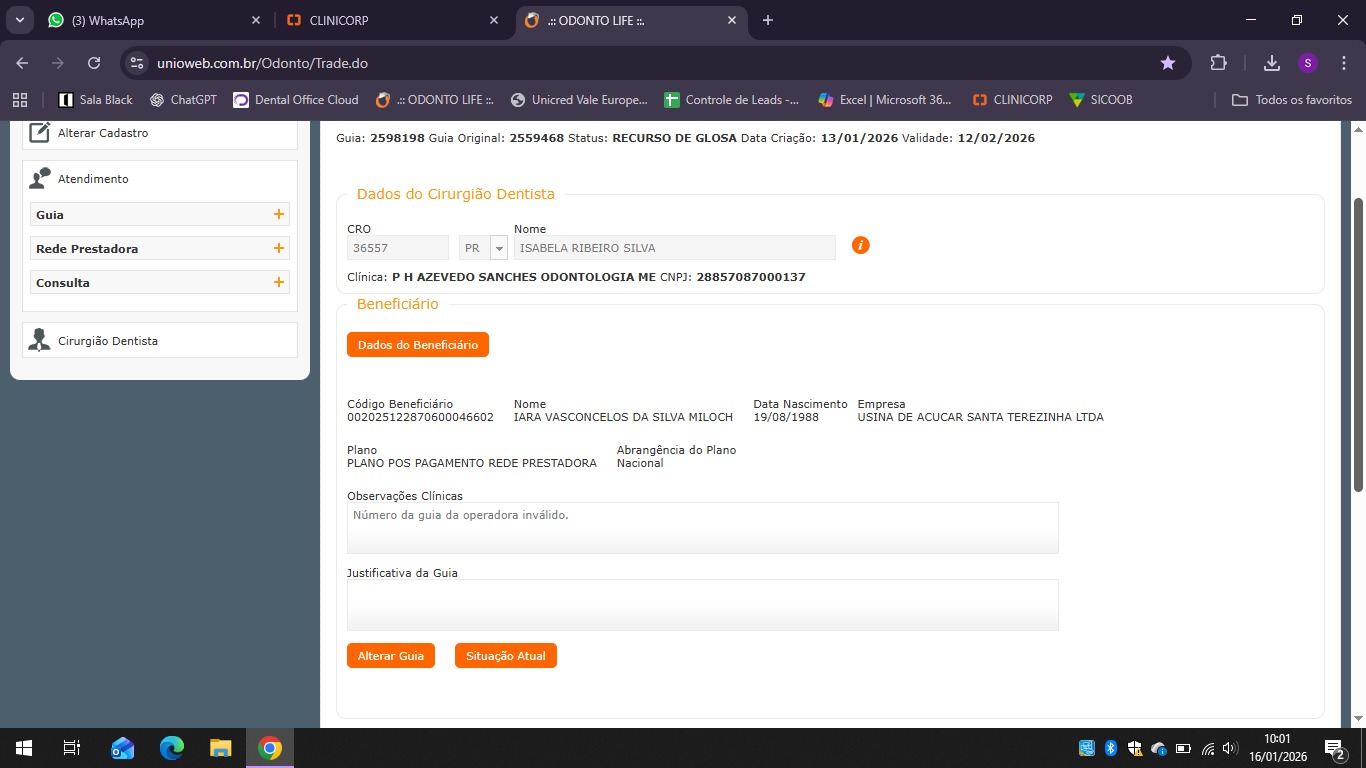
Task: Click into Justificativa da Guia text box
Action: 702,605
